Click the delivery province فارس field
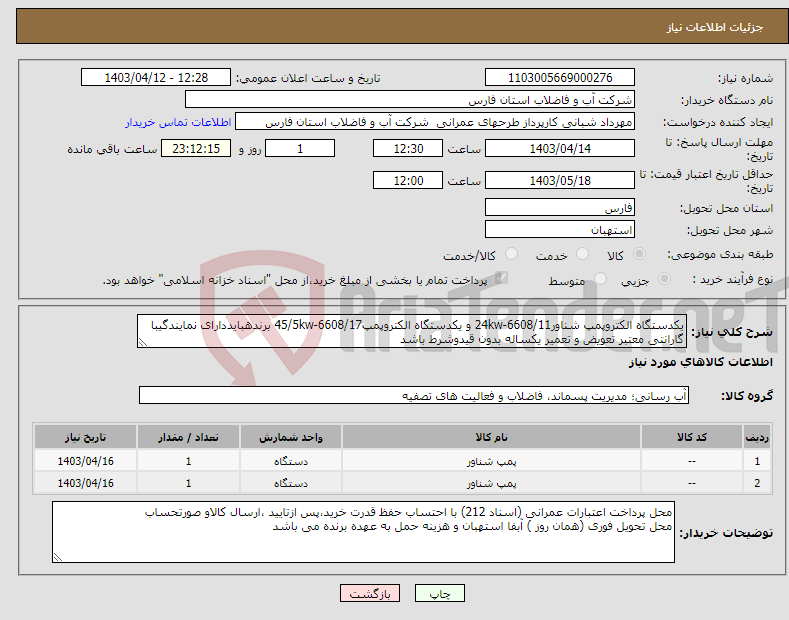 (x=560, y=207)
